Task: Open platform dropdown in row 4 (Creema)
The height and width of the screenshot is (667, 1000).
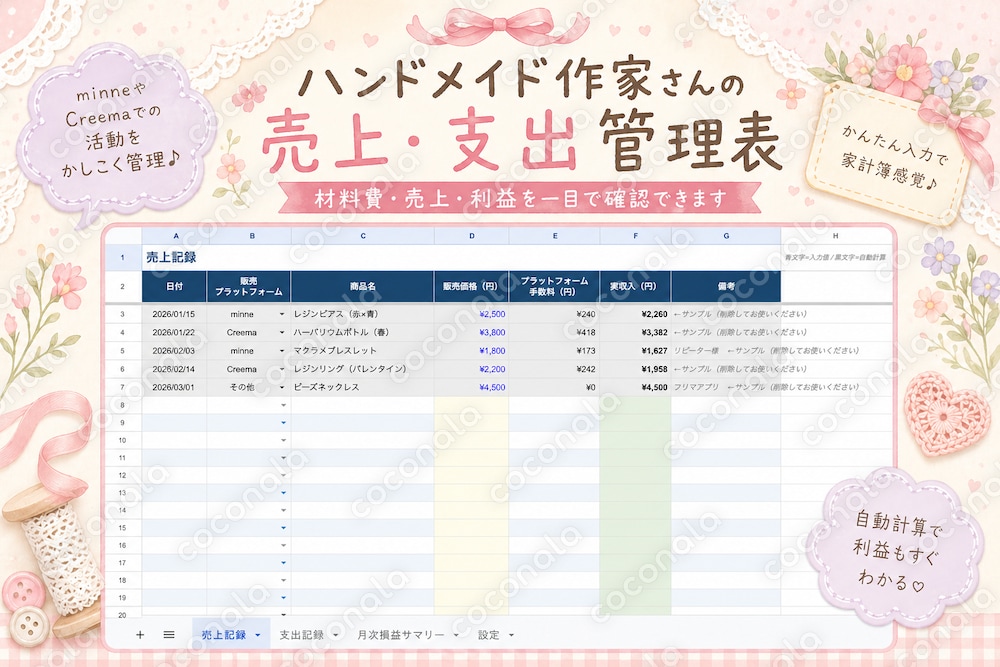Action: coord(283,333)
